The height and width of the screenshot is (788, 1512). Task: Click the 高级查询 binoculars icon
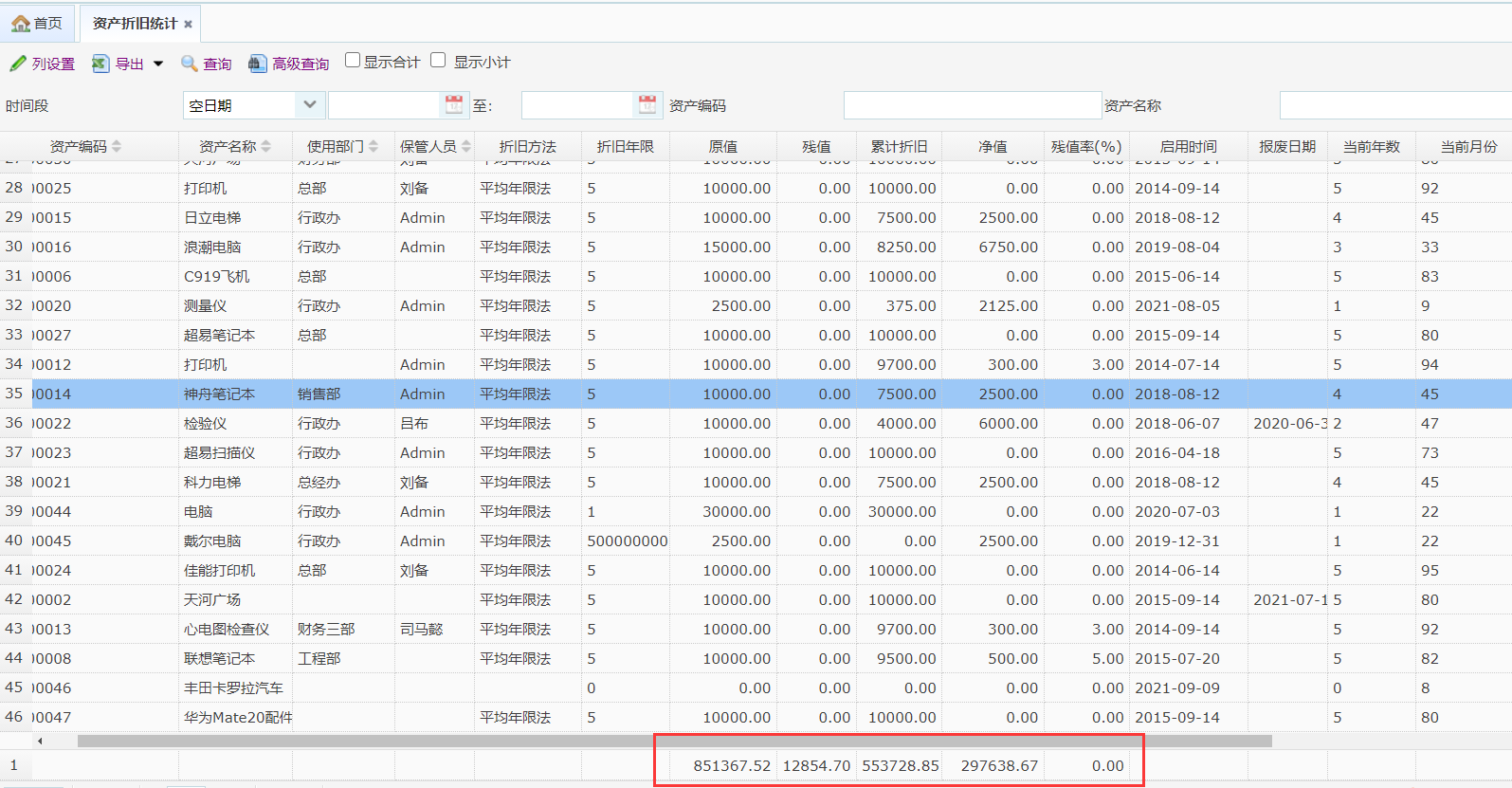point(257,64)
